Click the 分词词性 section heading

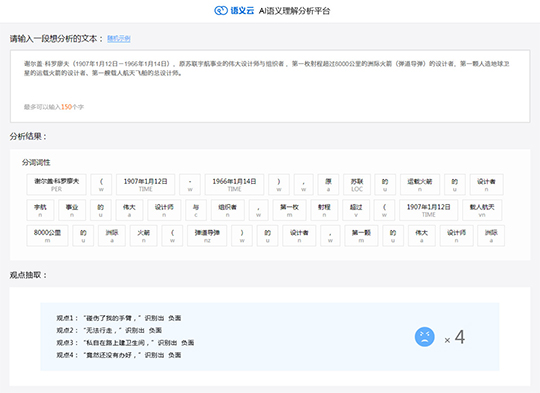click(36, 162)
